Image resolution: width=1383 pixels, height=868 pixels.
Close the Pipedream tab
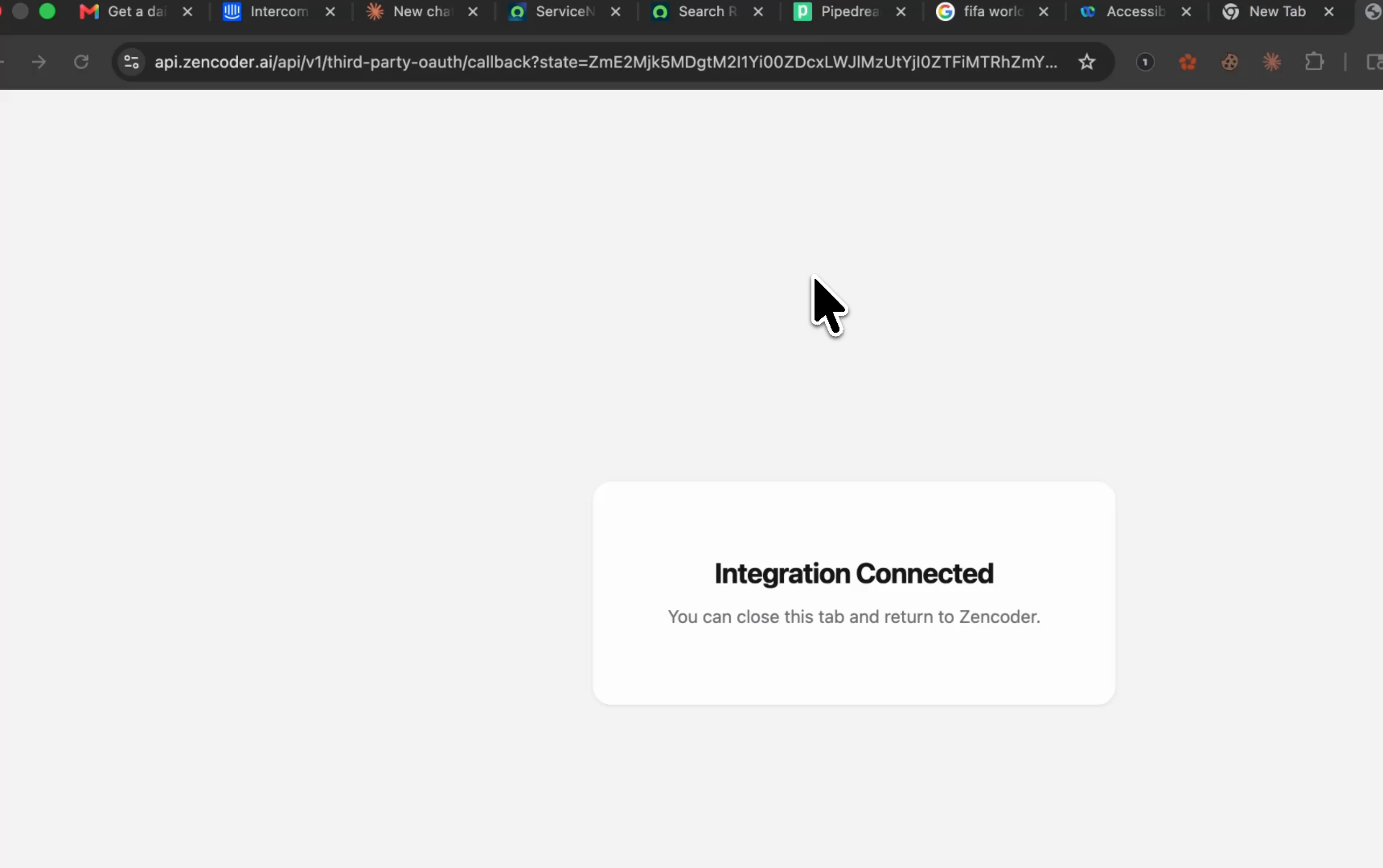[901, 12]
